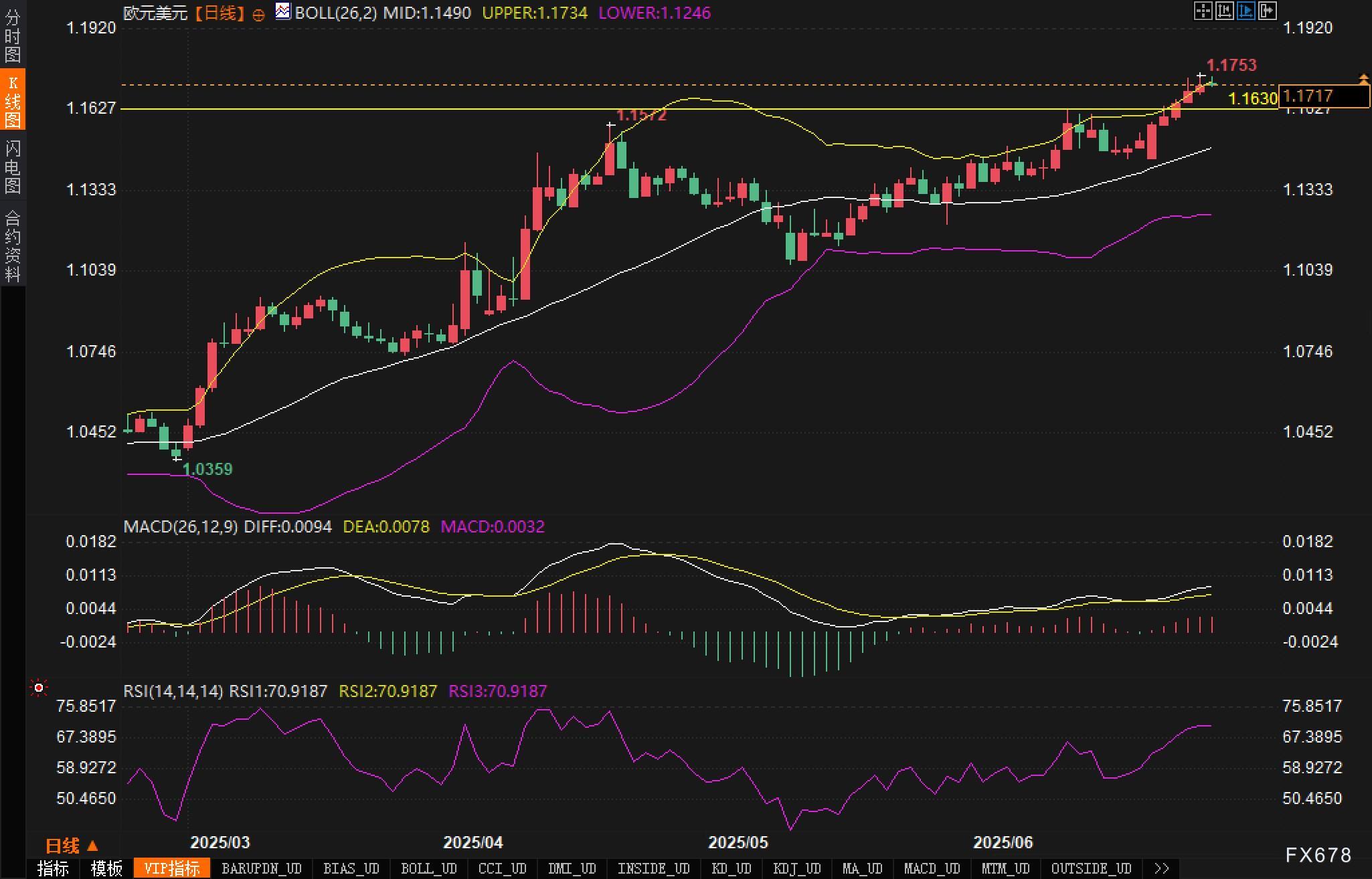The width and height of the screenshot is (1372, 879).
Task: Click the 1.1717 current price label box
Action: (x=1323, y=96)
